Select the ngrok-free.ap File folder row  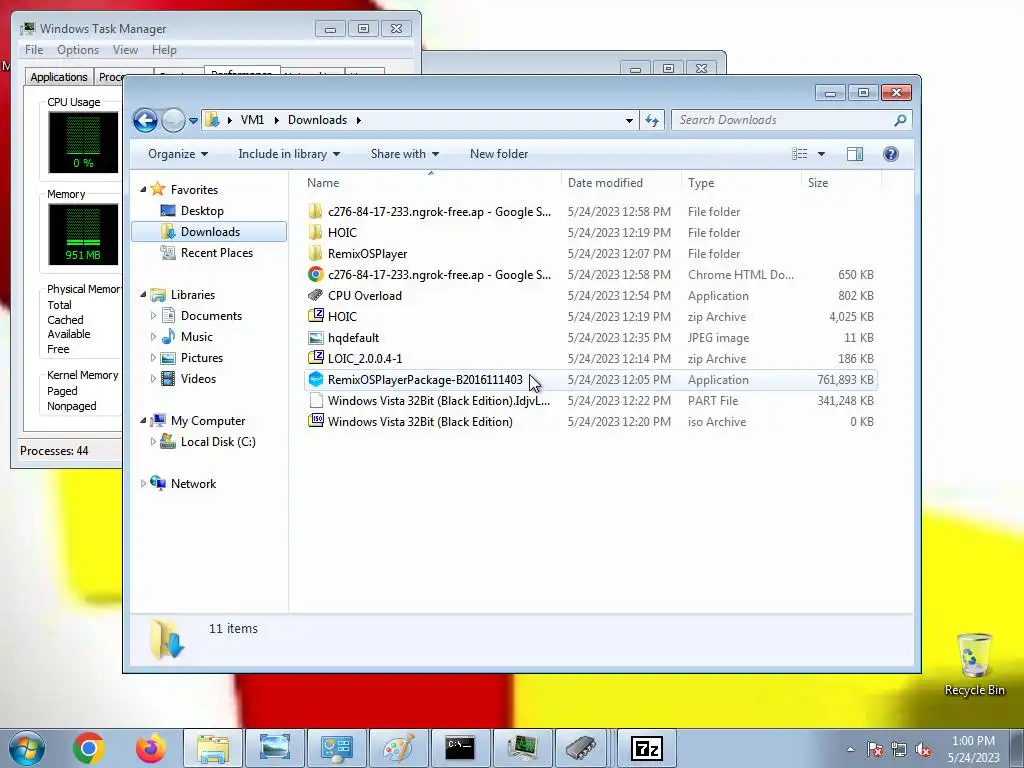tap(590, 212)
